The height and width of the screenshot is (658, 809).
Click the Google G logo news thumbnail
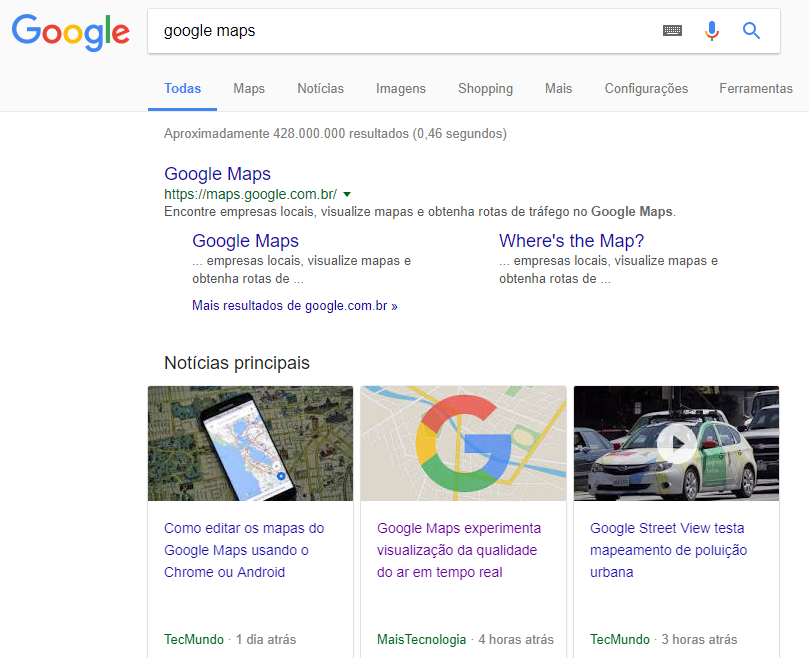(463, 443)
